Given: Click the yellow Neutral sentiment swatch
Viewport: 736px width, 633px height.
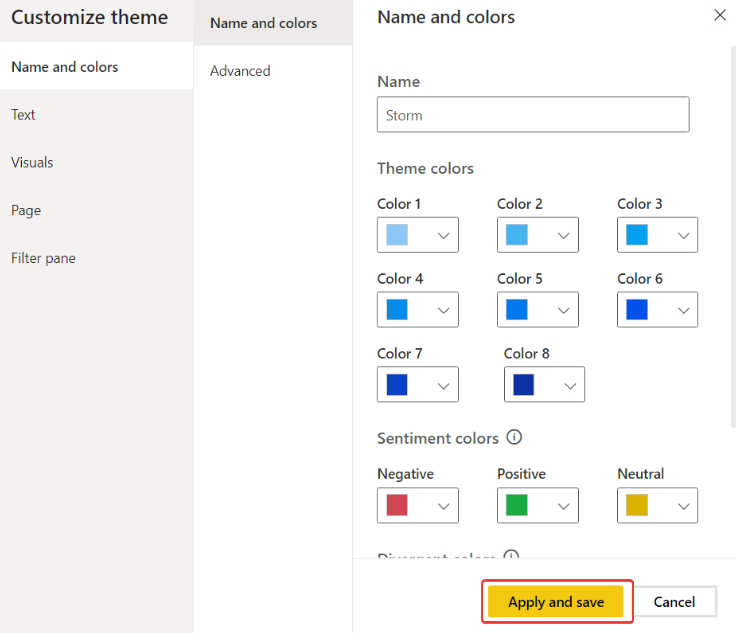Looking at the screenshot, I should tap(637, 505).
